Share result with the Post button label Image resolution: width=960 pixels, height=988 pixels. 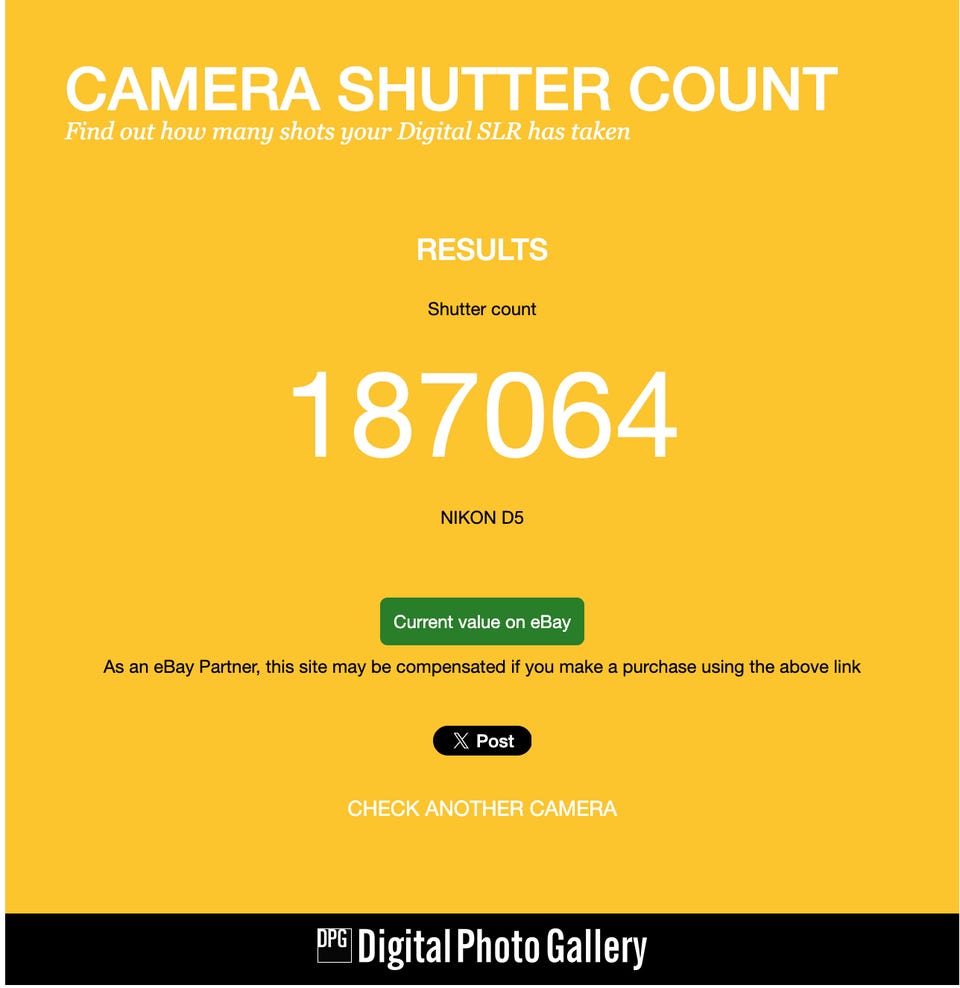(x=495, y=741)
